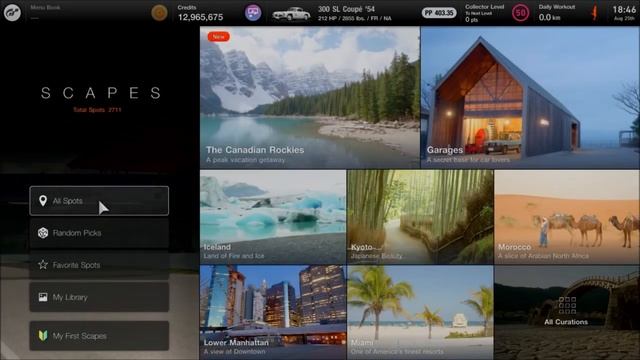Select the Iceland curation thumbnail
This screenshot has height=360, width=640.
click(x=273, y=217)
